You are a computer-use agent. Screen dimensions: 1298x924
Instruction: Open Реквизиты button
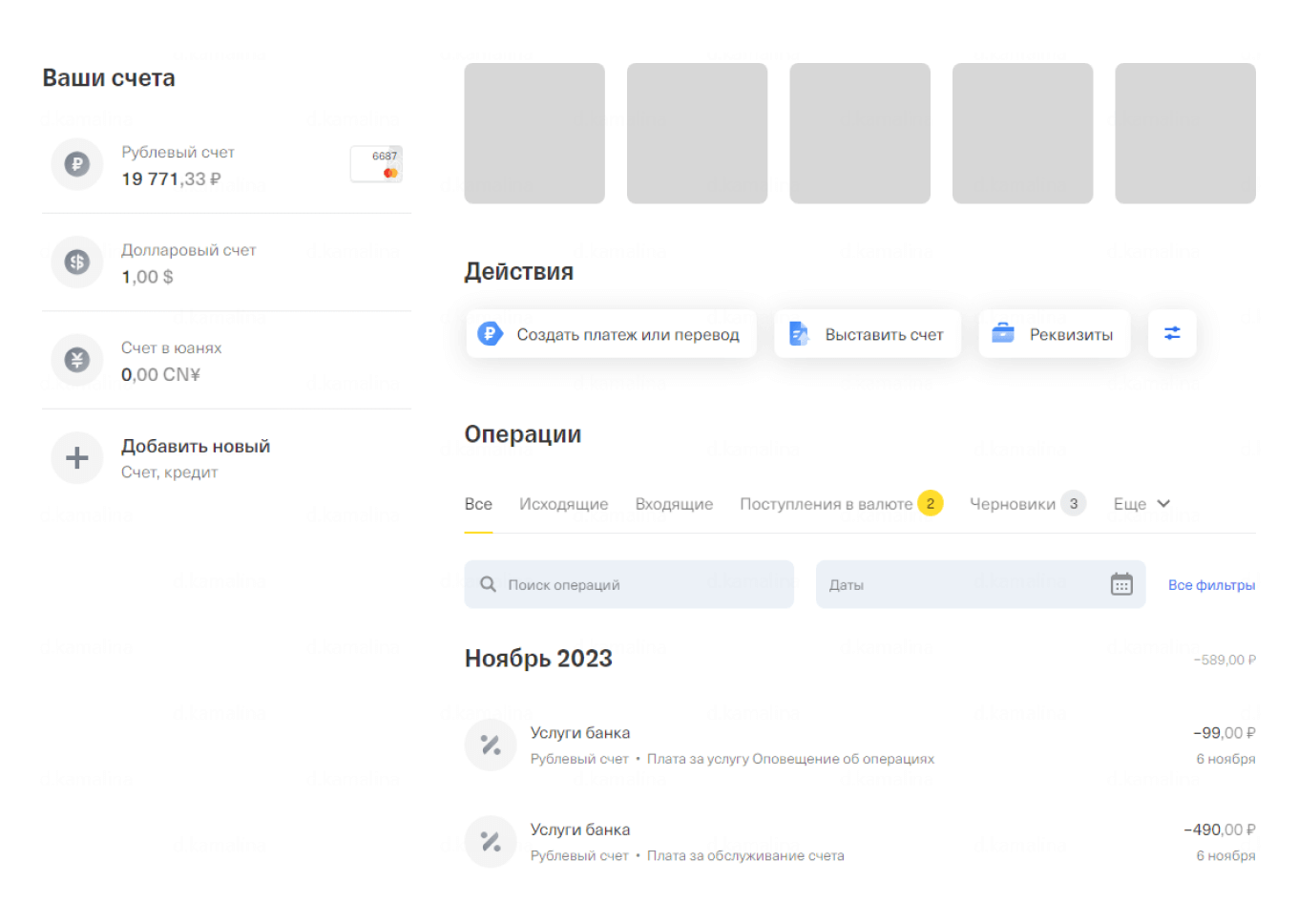pyautogui.click(x=1054, y=334)
